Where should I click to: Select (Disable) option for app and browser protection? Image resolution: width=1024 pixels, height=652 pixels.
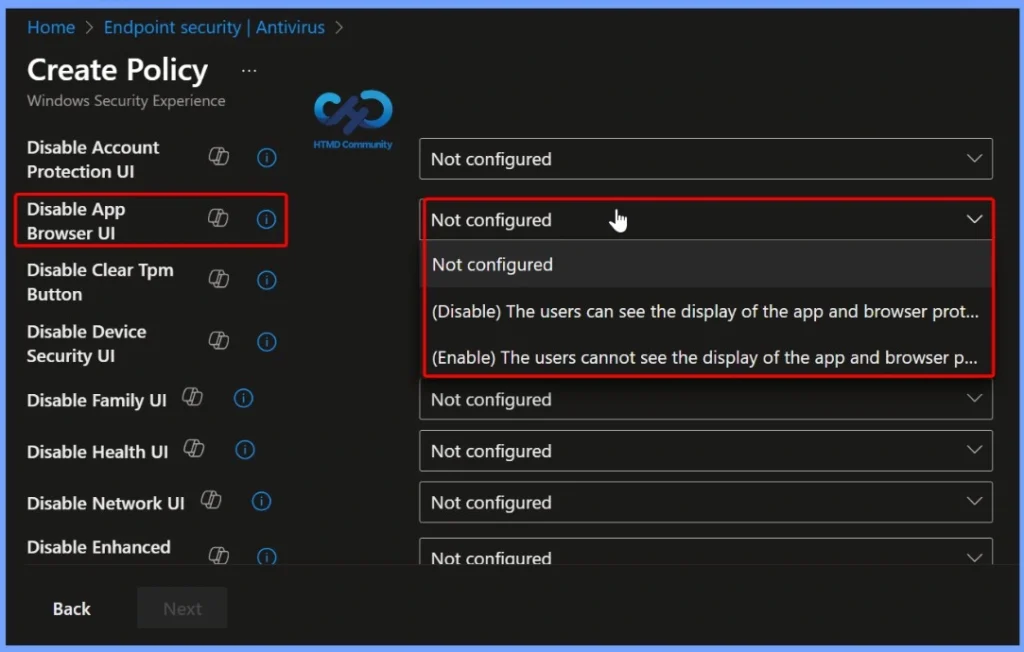[x=707, y=311]
